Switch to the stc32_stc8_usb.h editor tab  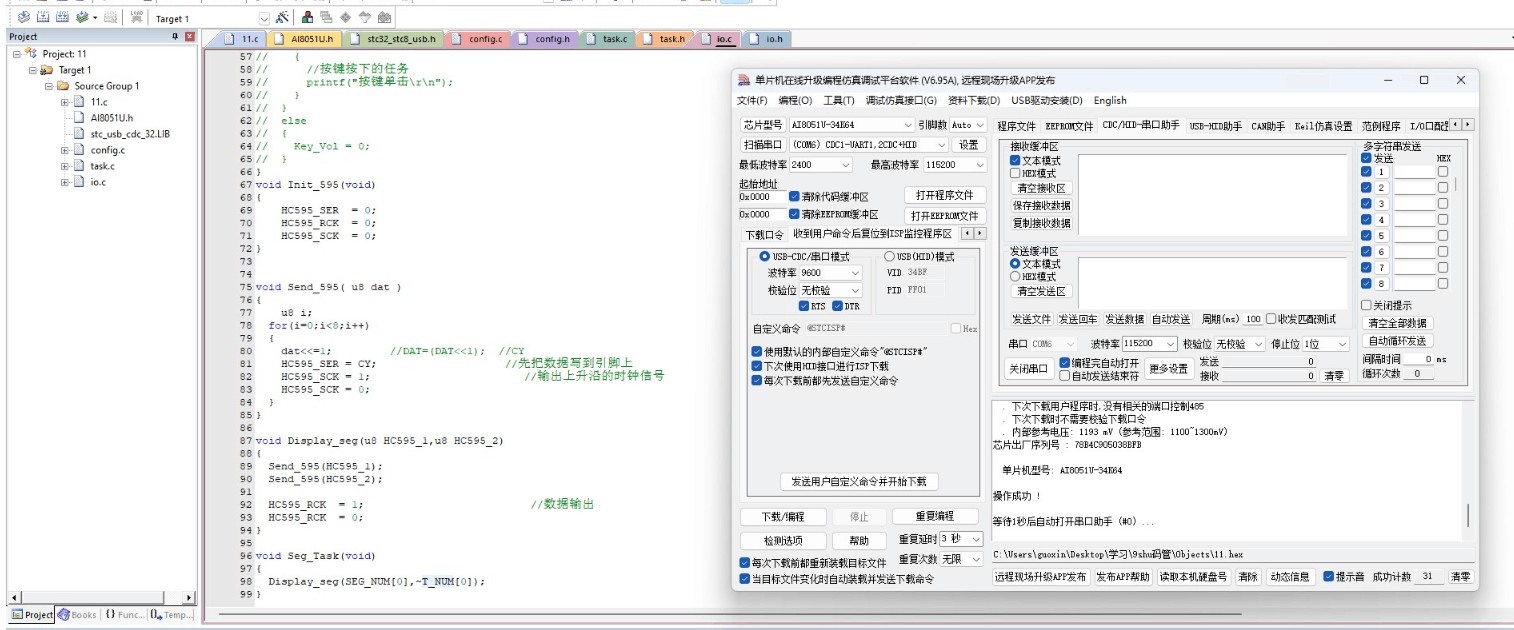[393, 39]
